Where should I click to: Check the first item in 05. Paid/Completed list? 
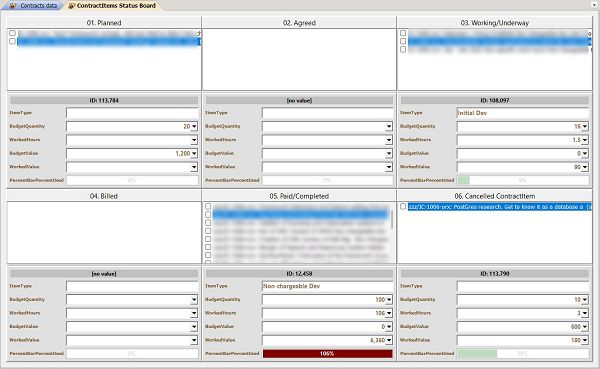(x=208, y=206)
